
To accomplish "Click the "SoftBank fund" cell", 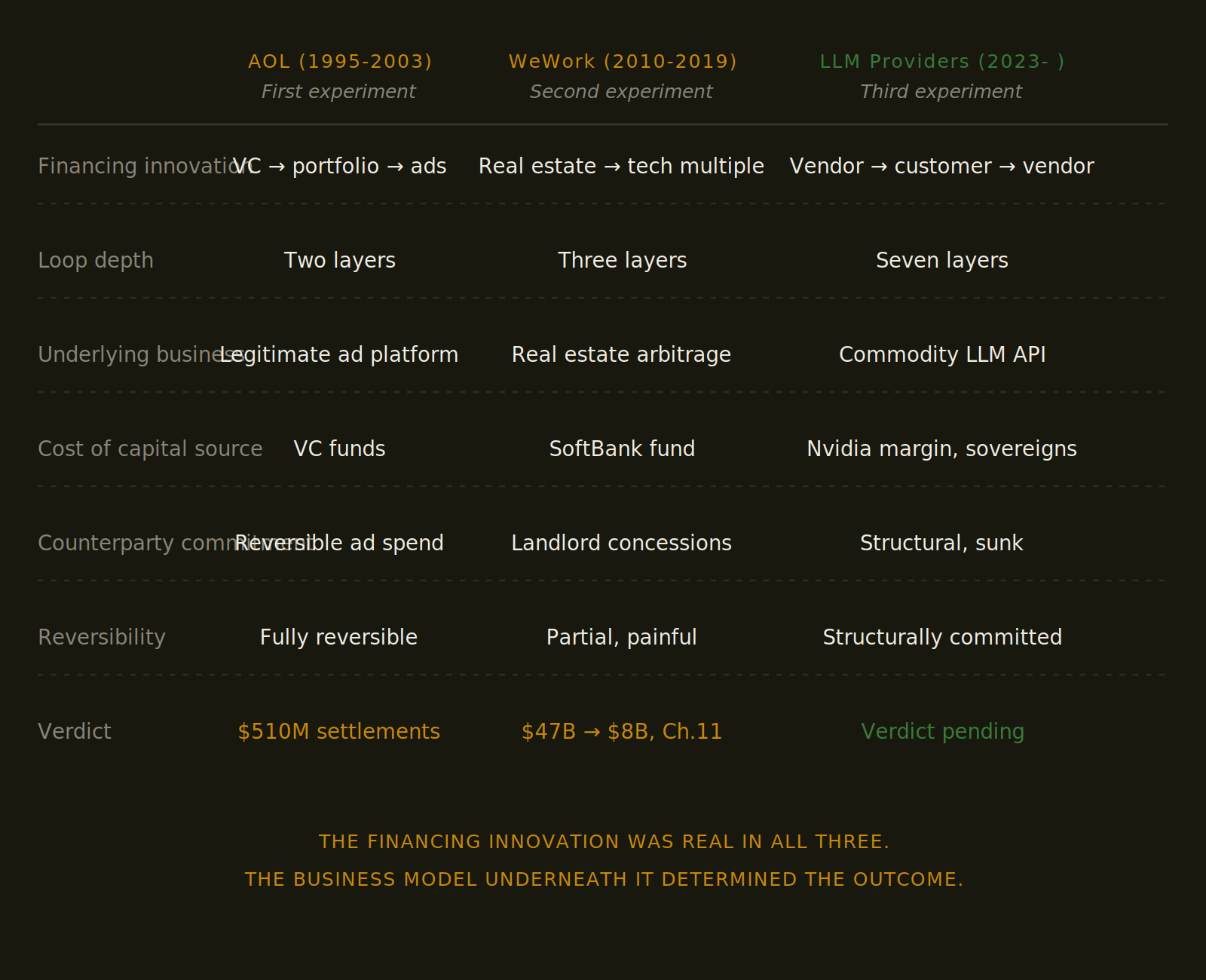I will point(623,449).
